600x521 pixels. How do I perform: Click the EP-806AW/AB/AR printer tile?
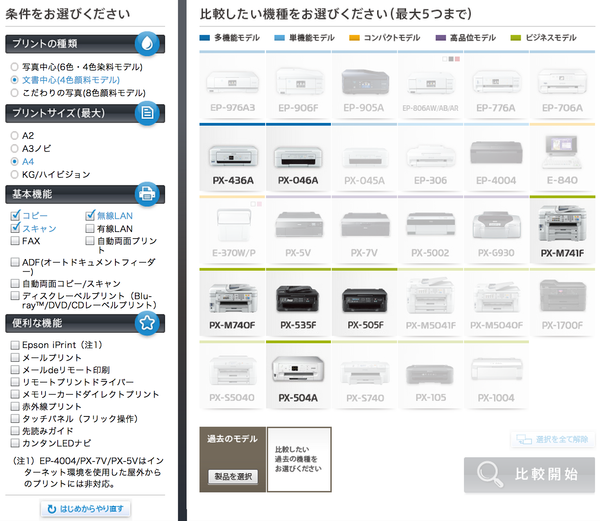(x=430, y=85)
